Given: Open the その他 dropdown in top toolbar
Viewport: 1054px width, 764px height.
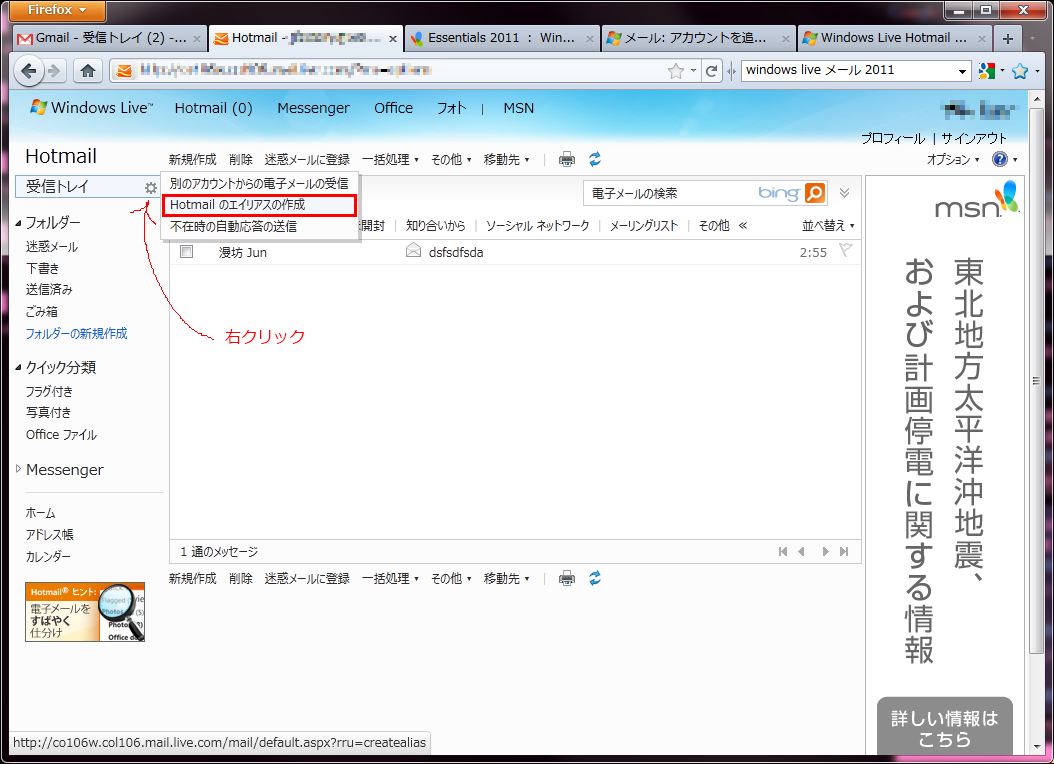Looking at the screenshot, I should point(451,159).
